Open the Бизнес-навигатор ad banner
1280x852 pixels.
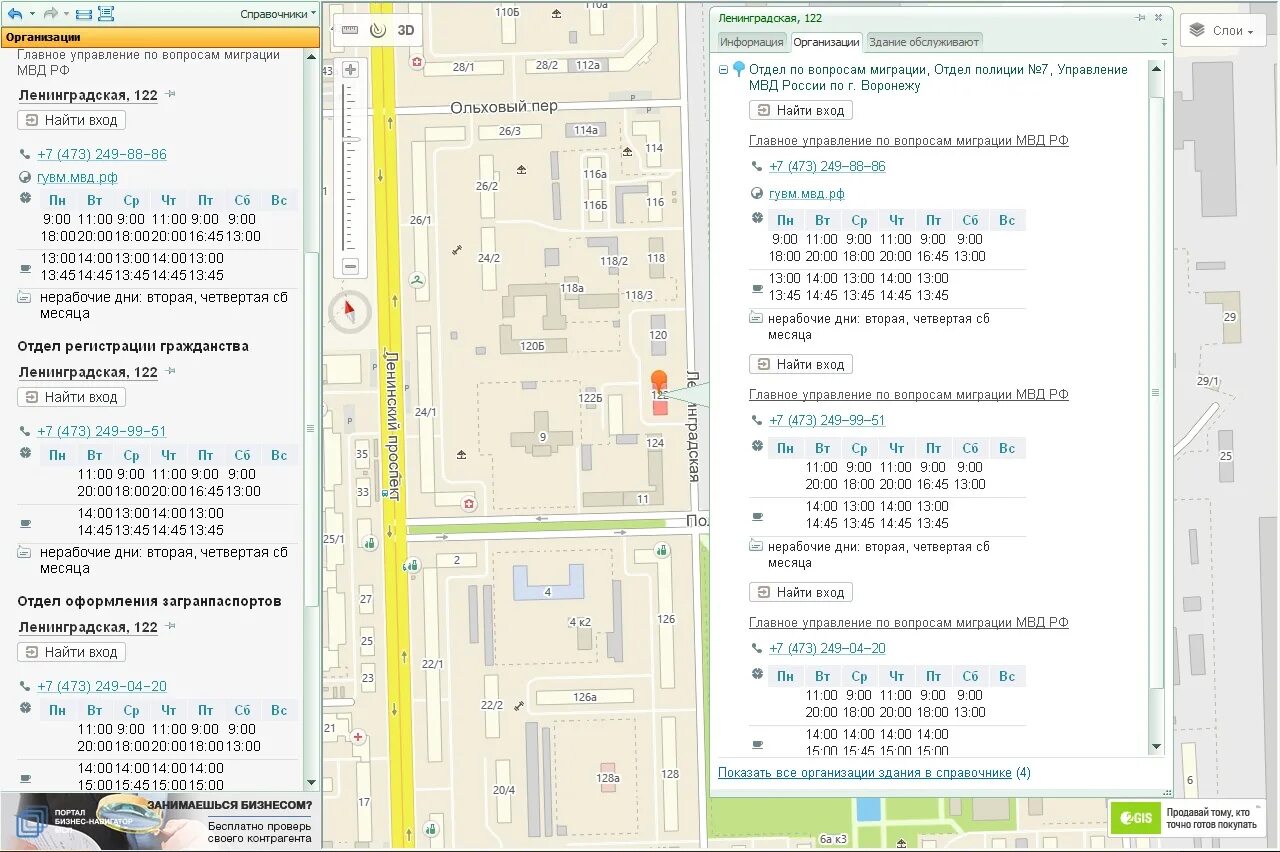click(160, 821)
